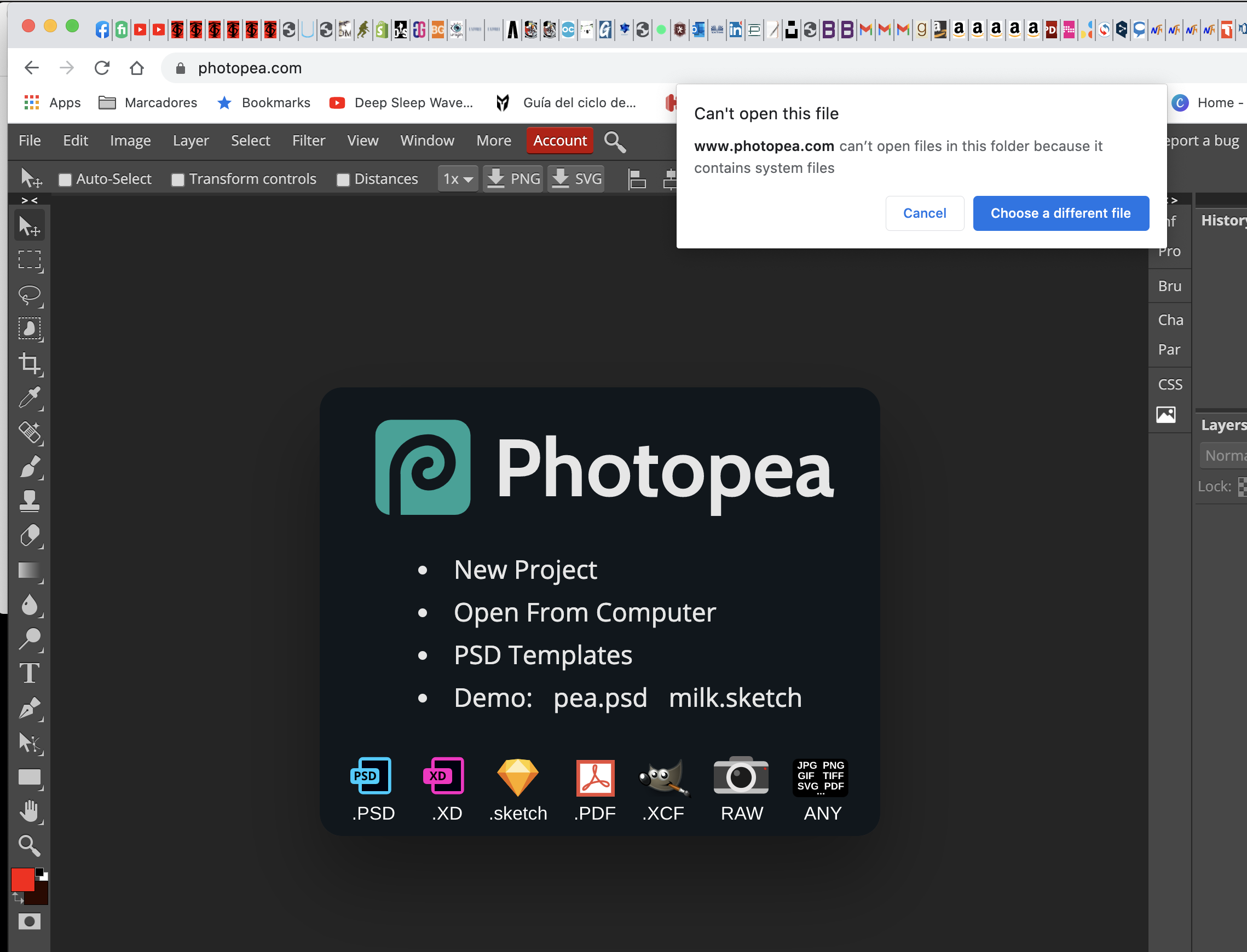Select the Path Select tool
Image resolution: width=1247 pixels, height=952 pixels.
click(30, 743)
